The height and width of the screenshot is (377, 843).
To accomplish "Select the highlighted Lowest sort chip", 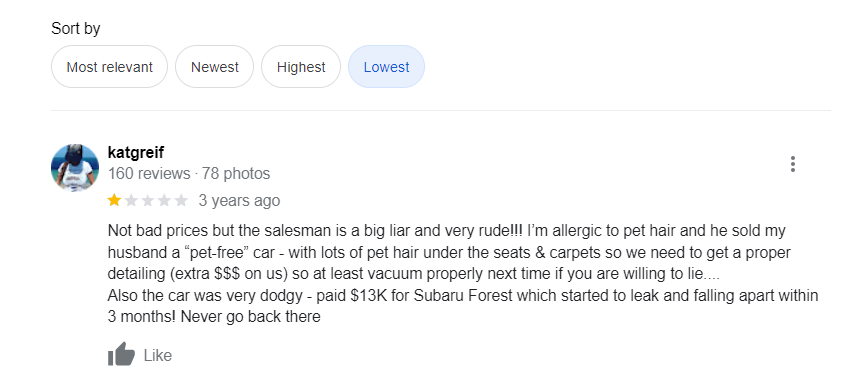I will tap(387, 67).
